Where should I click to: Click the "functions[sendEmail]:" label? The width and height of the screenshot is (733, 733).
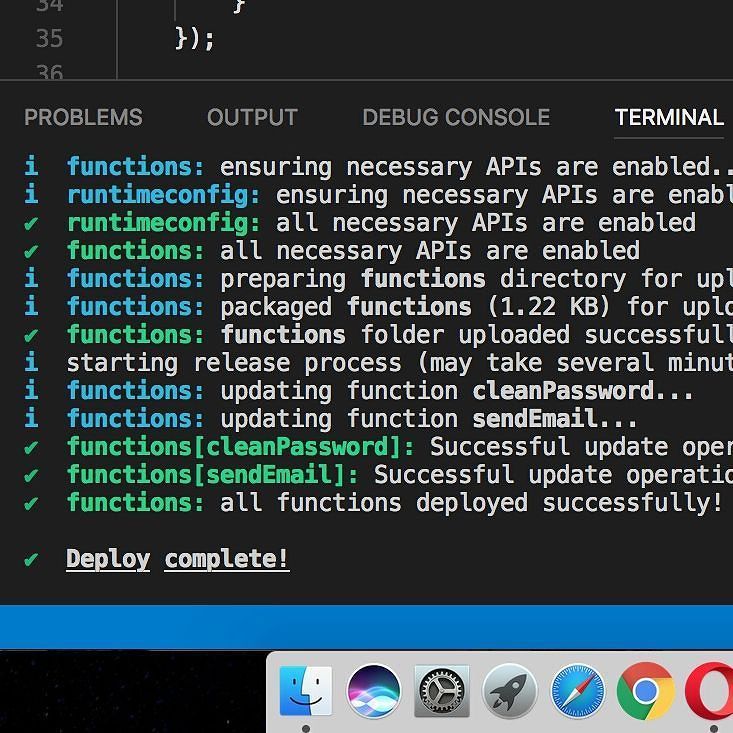click(213, 475)
